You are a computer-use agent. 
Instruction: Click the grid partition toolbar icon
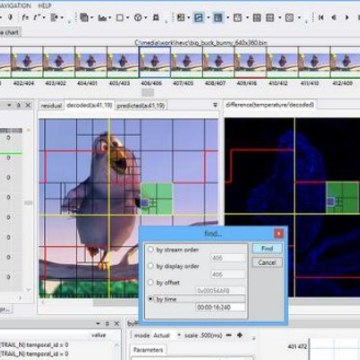[x=181, y=18]
